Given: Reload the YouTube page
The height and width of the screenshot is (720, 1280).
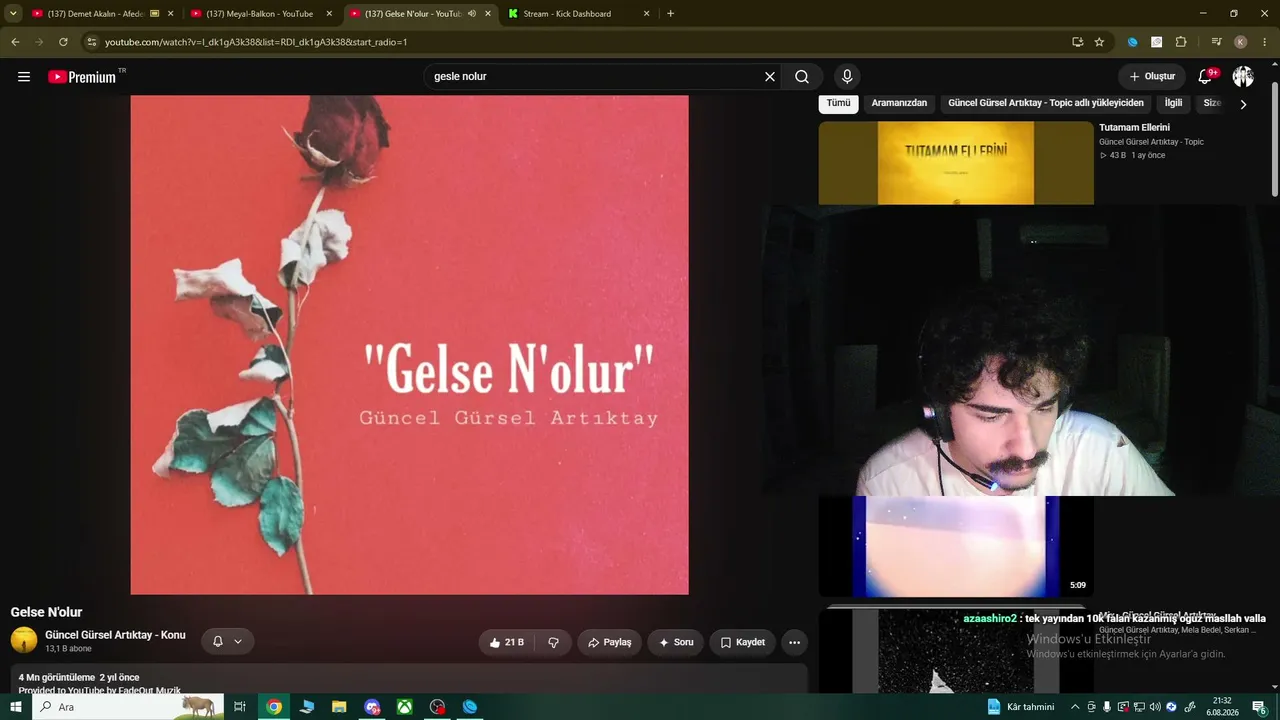Looking at the screenshot, I should click(x=63, y=42).
